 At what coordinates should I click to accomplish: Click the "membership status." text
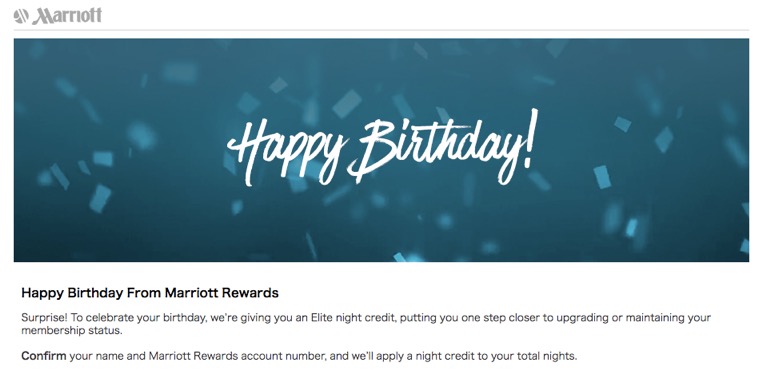pos(72,331)
